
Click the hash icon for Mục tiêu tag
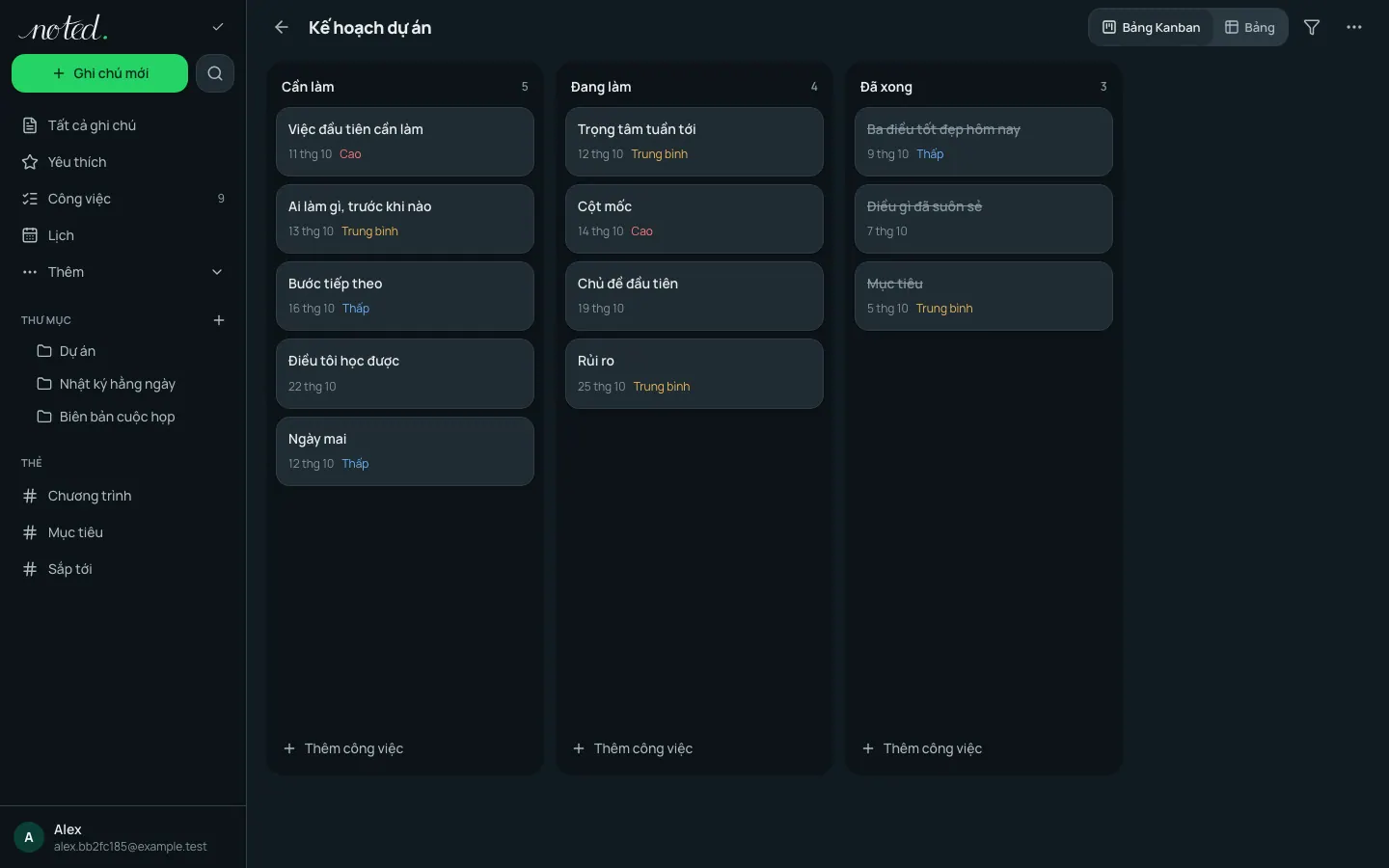click(x=30, y=532)
